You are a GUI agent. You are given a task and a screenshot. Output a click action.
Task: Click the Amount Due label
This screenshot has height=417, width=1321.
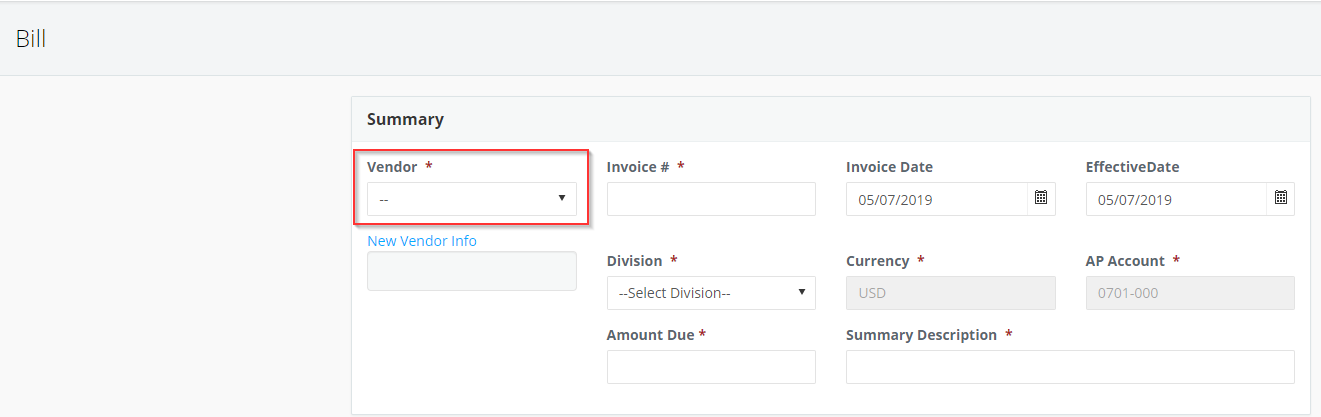click(650, 335)
